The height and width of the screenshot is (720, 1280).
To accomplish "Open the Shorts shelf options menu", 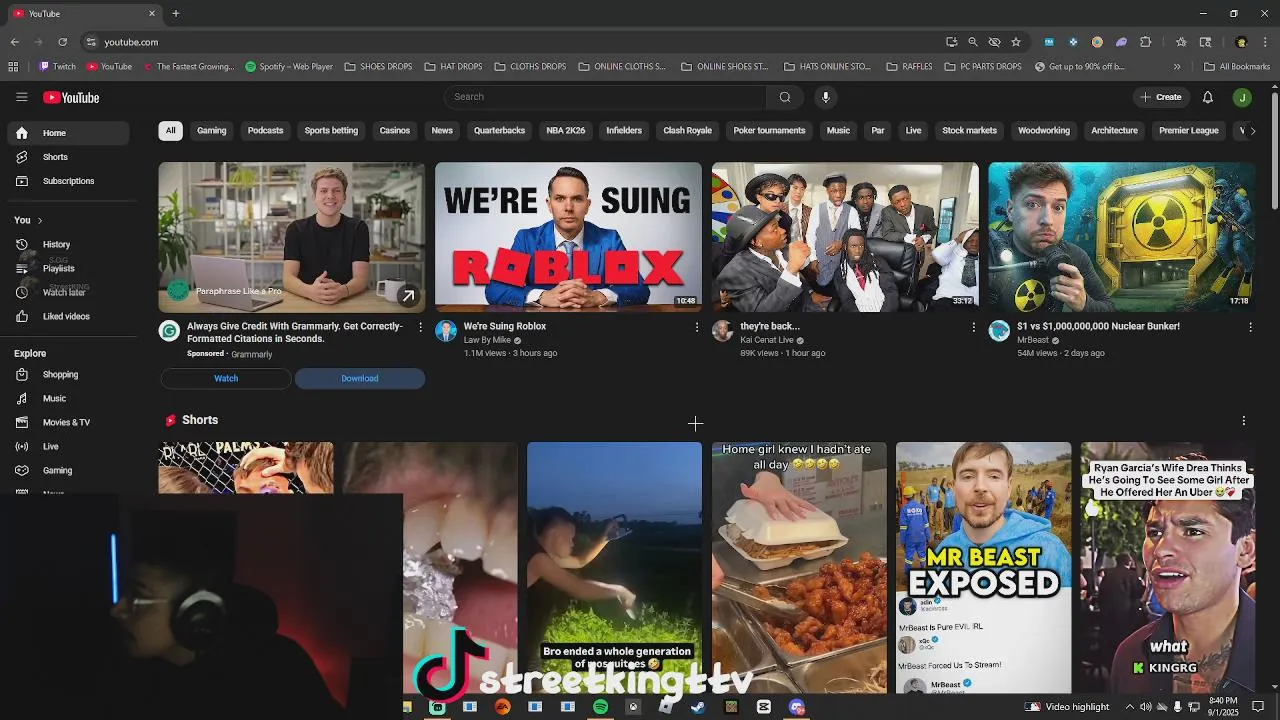I will tap(1243, 421).
